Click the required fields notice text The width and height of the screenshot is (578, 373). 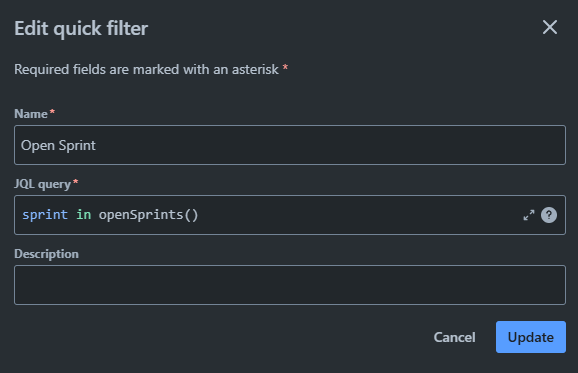[x=146, y=70]
